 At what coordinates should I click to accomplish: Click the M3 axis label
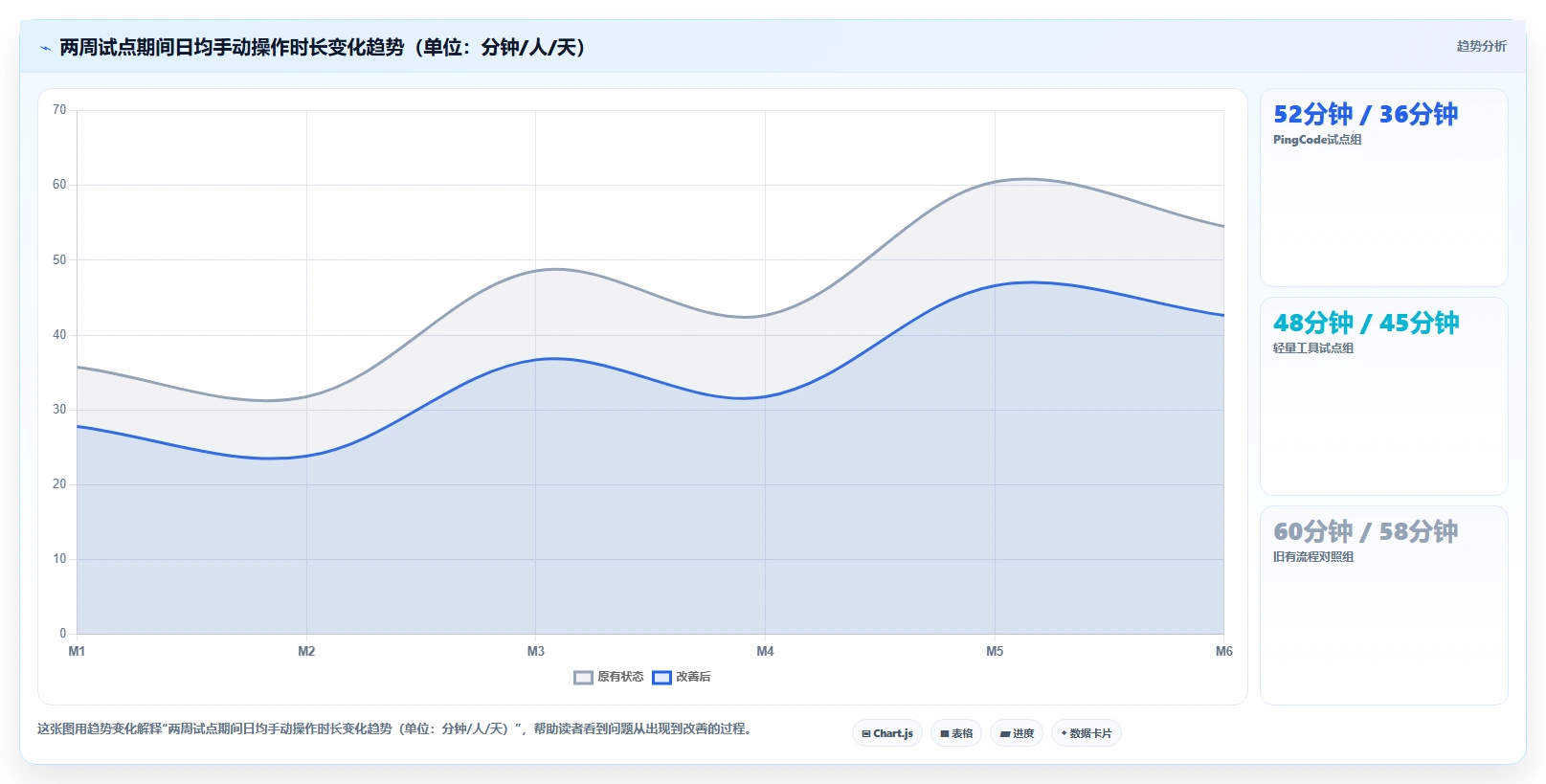536,651
